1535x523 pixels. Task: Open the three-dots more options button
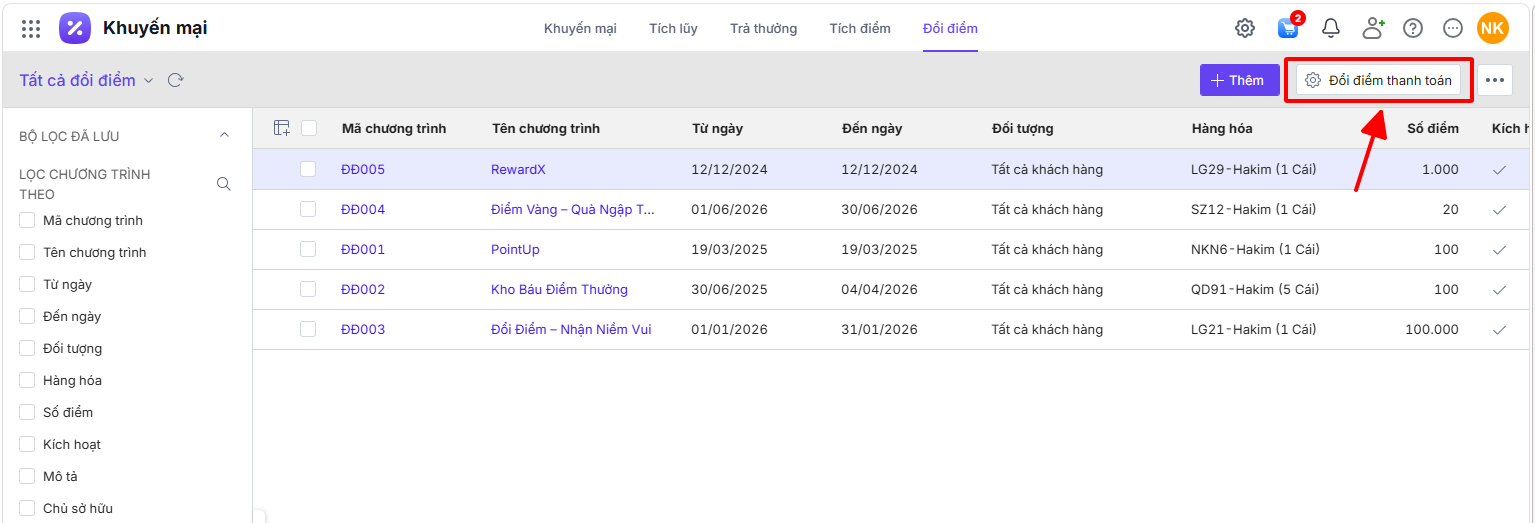tap(1495, 80)
